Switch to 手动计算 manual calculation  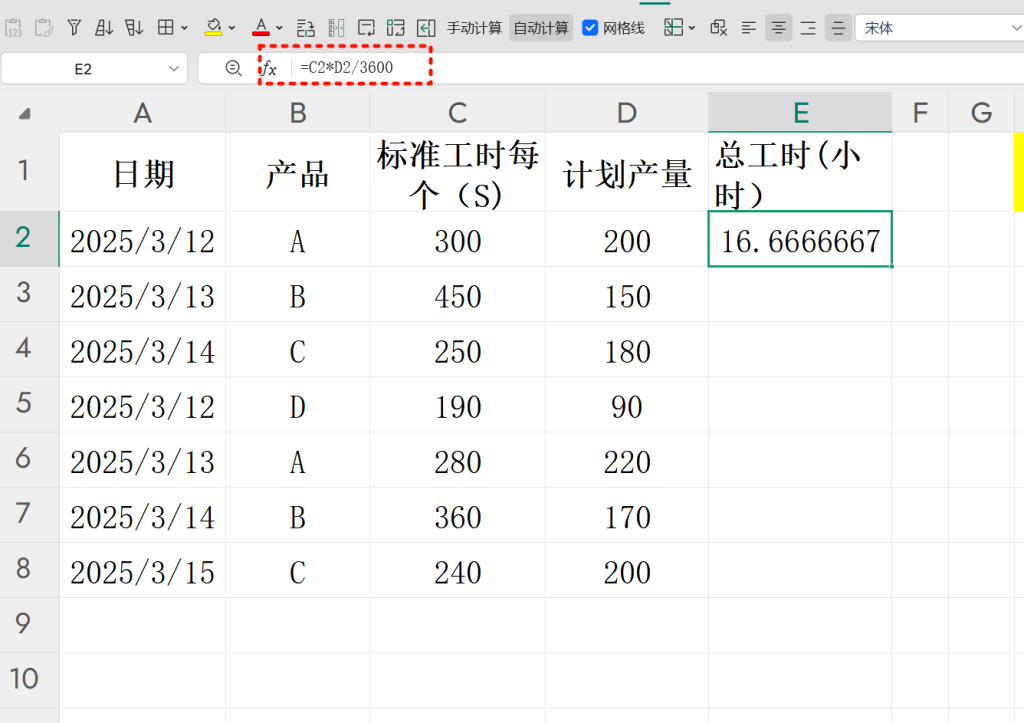click(x=474, y=28)
